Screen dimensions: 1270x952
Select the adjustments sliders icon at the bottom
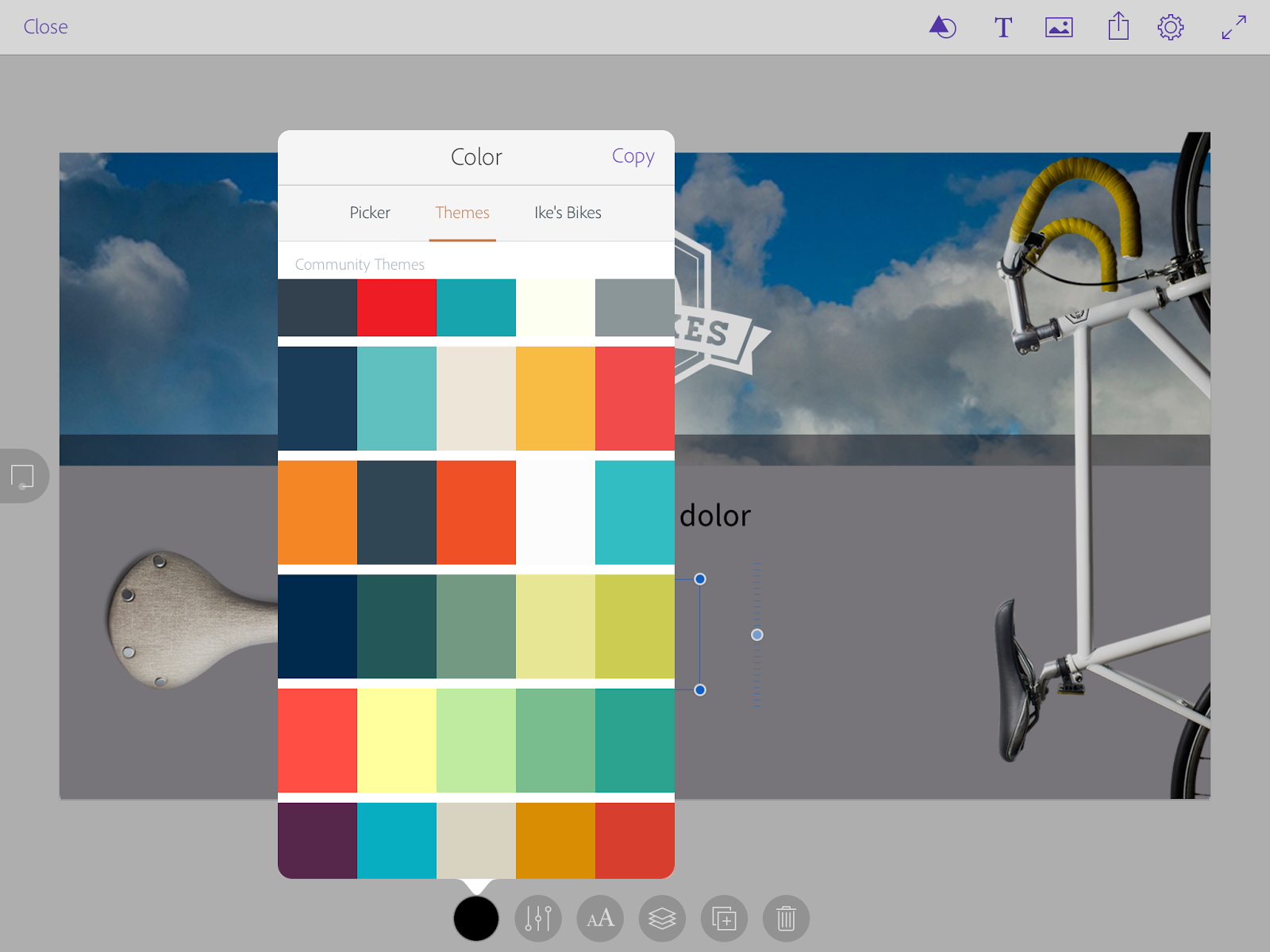click(538, 919)
